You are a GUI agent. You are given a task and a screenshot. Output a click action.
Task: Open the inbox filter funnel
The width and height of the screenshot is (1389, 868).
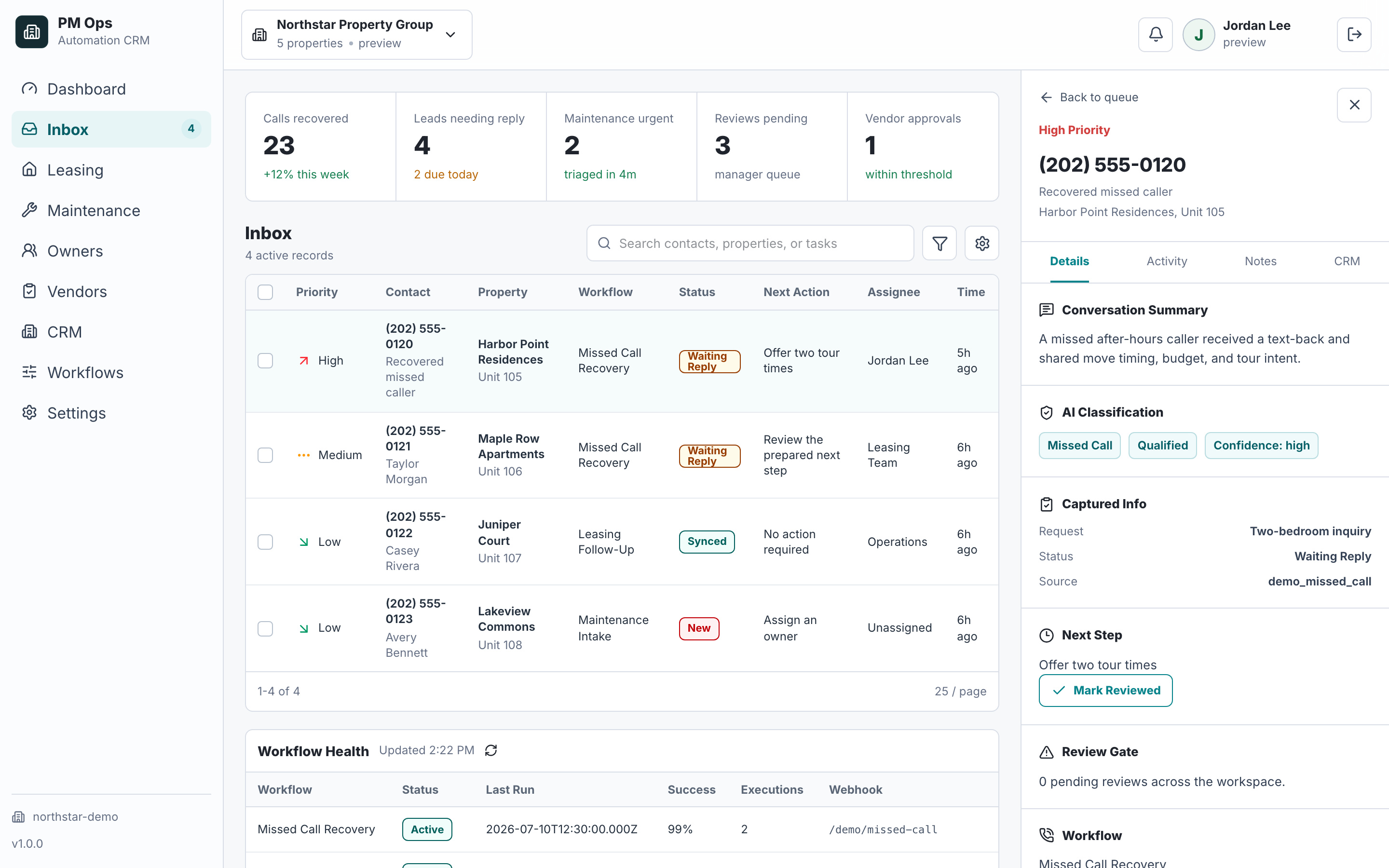click(939, 244)
